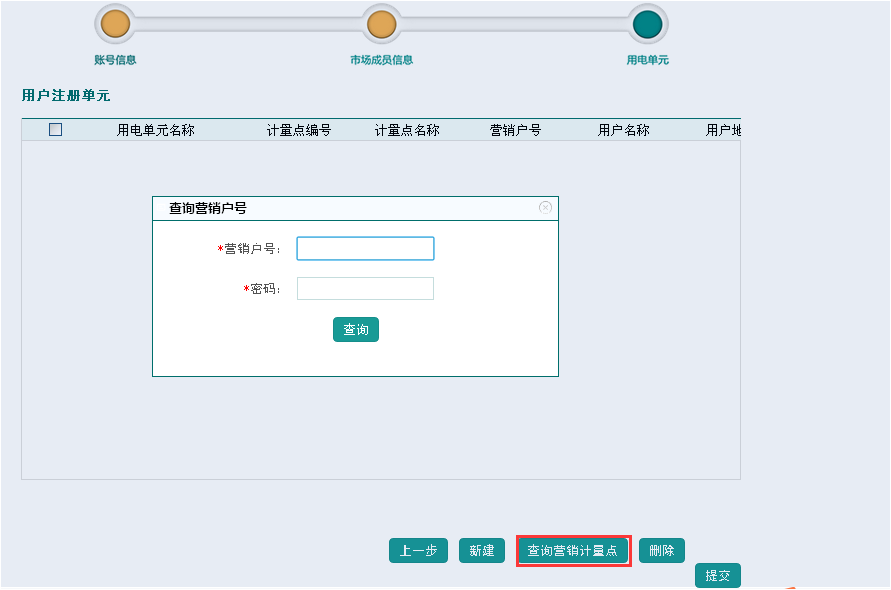Click the teal 用电单元 step circle
891x590 pixels.
coord(648,24)
